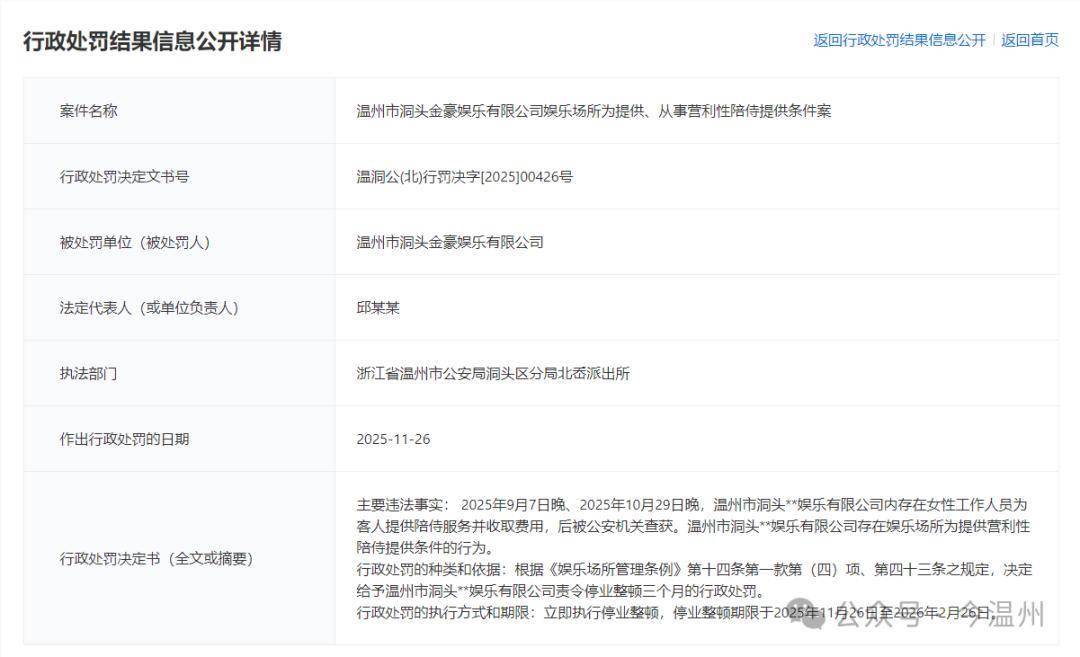Click the 浙江省温州市公安局洞头区分局北岙派出所 value
This screenshot has width=1080, height=657.
[493, 374]
